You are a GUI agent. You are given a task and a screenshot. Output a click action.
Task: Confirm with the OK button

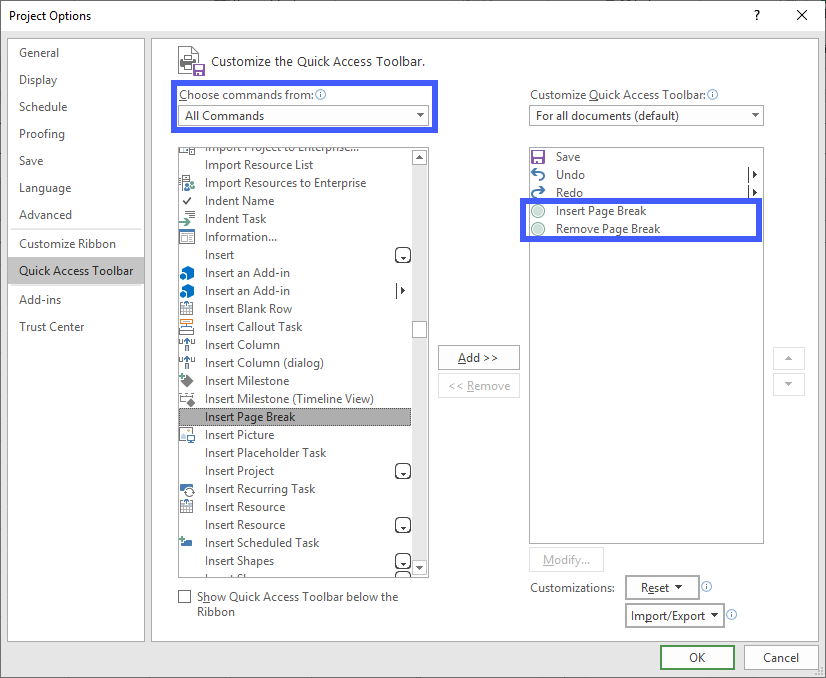[x=697, y=657]
